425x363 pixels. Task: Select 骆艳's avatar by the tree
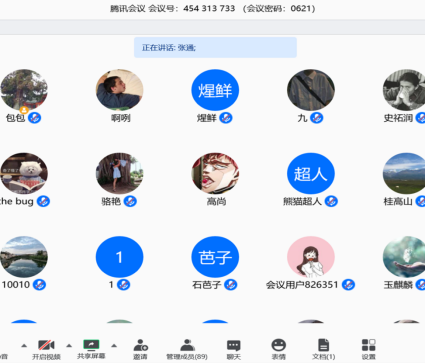pyautogui.click(x=120, y=173)
